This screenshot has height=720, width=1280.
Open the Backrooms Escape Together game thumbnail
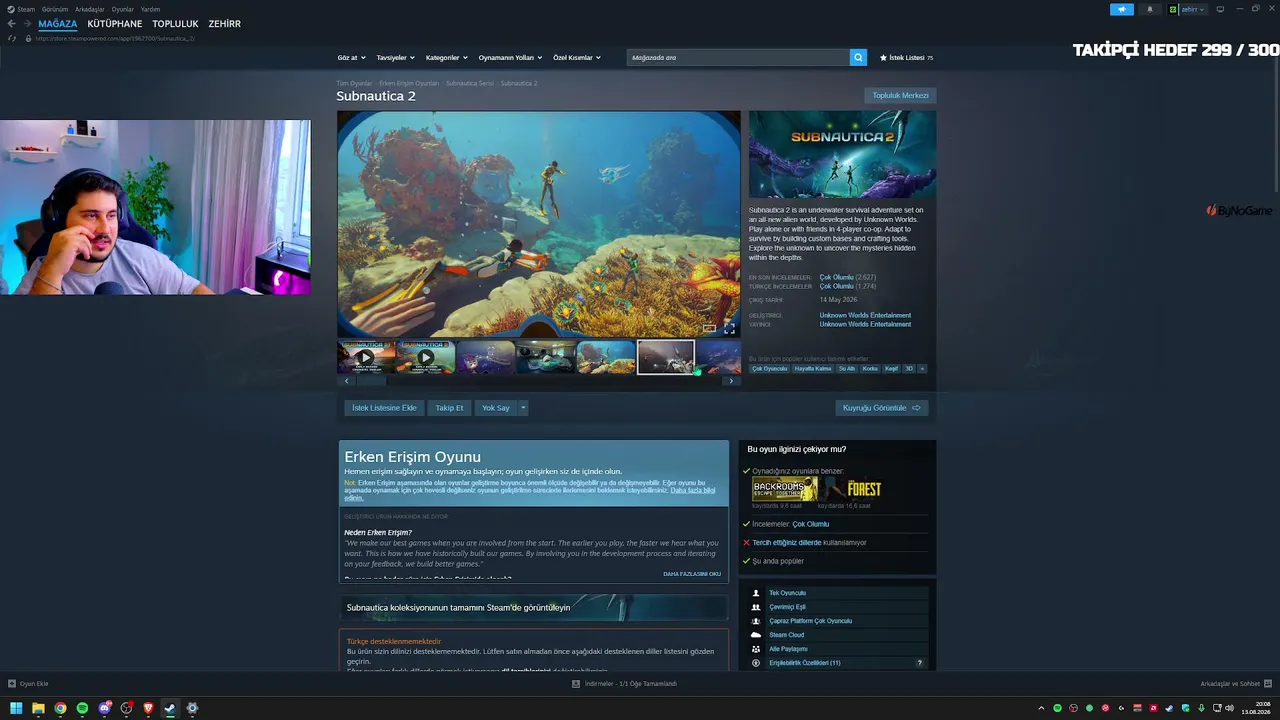click(785, 489)
